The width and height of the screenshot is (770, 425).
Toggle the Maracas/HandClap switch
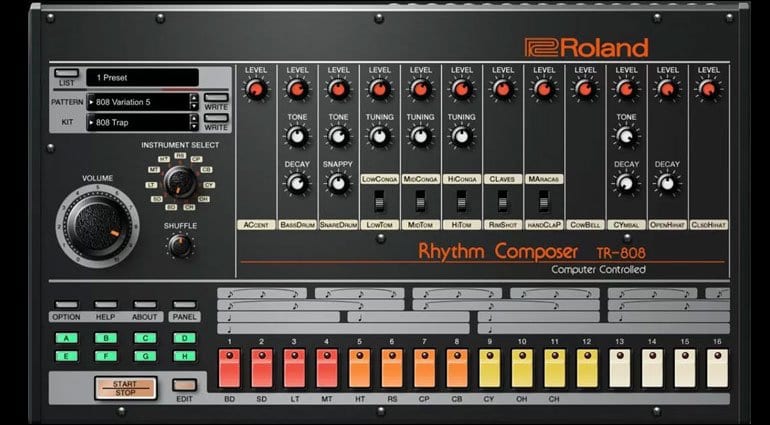point(544,201)
